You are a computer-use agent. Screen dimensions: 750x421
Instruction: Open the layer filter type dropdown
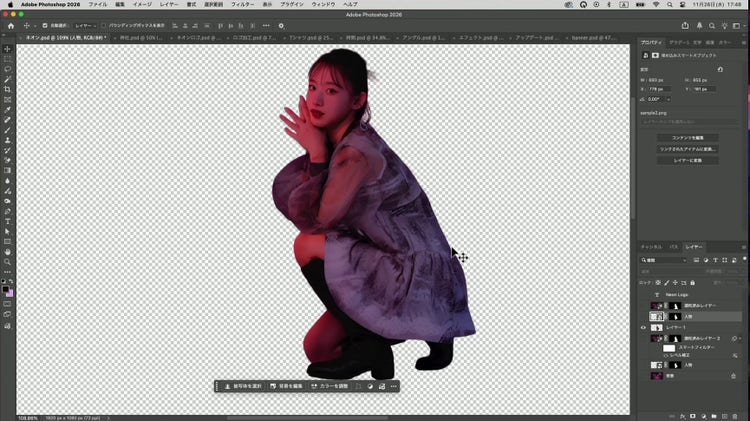coord(665,260)
